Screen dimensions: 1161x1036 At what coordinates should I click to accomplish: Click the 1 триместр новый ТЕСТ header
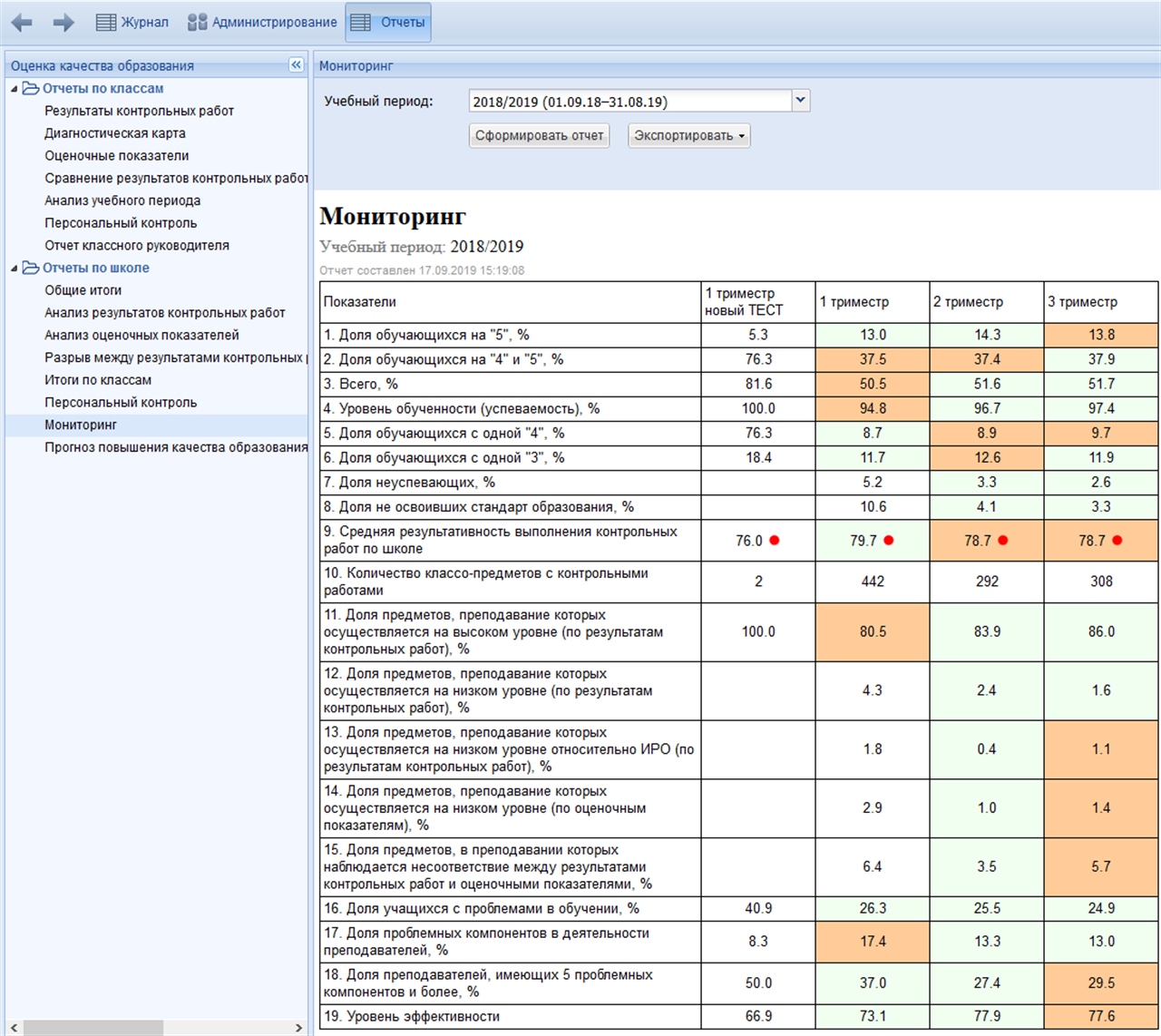click(x=758, y=302)
